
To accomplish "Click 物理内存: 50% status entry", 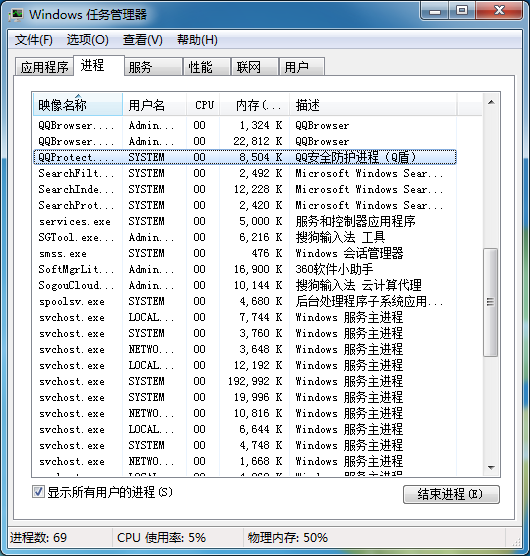I will [288, 538].
